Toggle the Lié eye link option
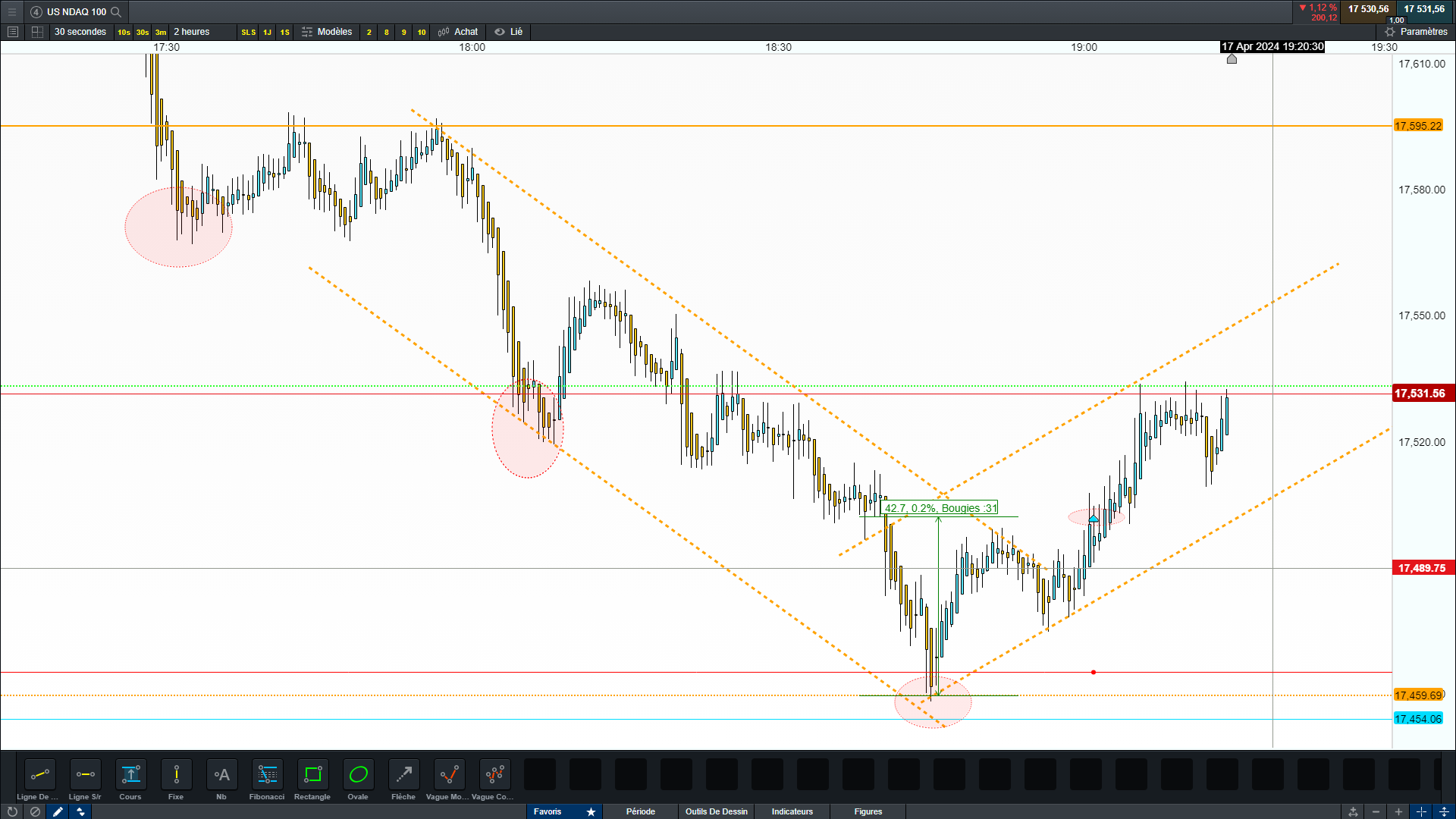 (x=509, y=32)
